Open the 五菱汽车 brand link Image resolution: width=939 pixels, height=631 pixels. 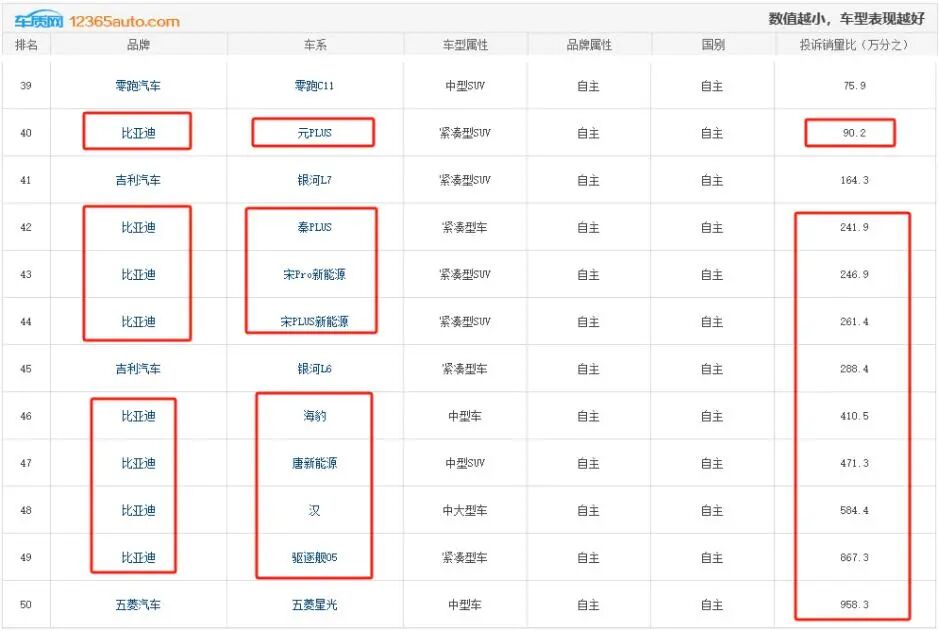(138, 605)
